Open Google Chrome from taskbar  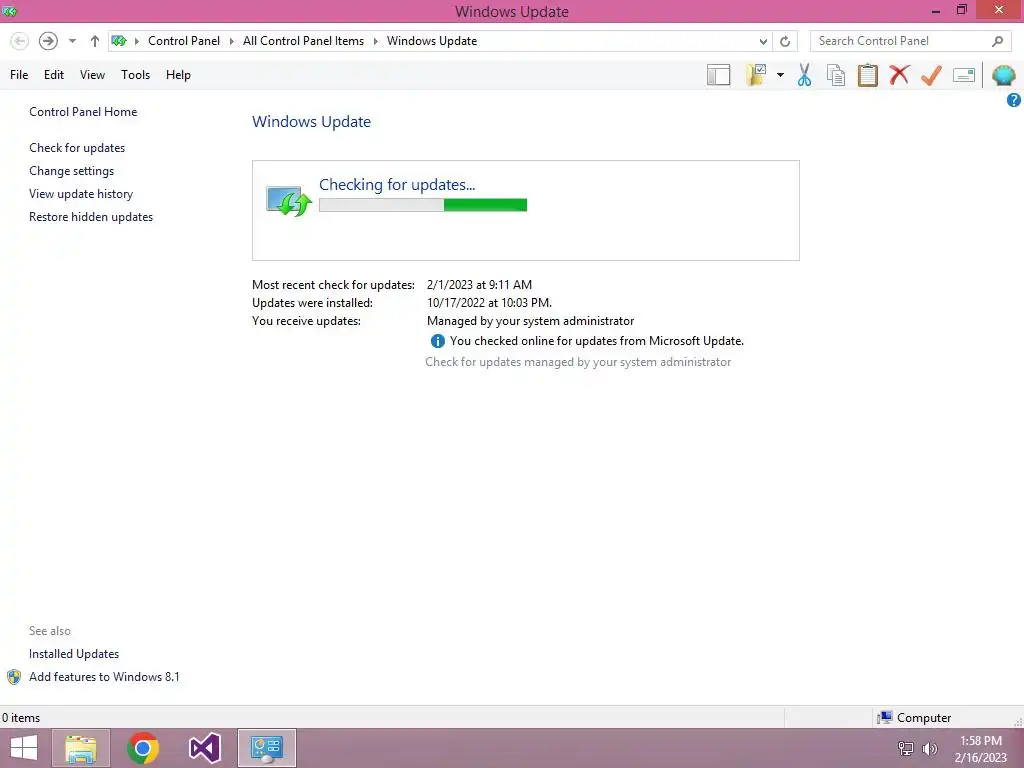[x=143, y=748]
